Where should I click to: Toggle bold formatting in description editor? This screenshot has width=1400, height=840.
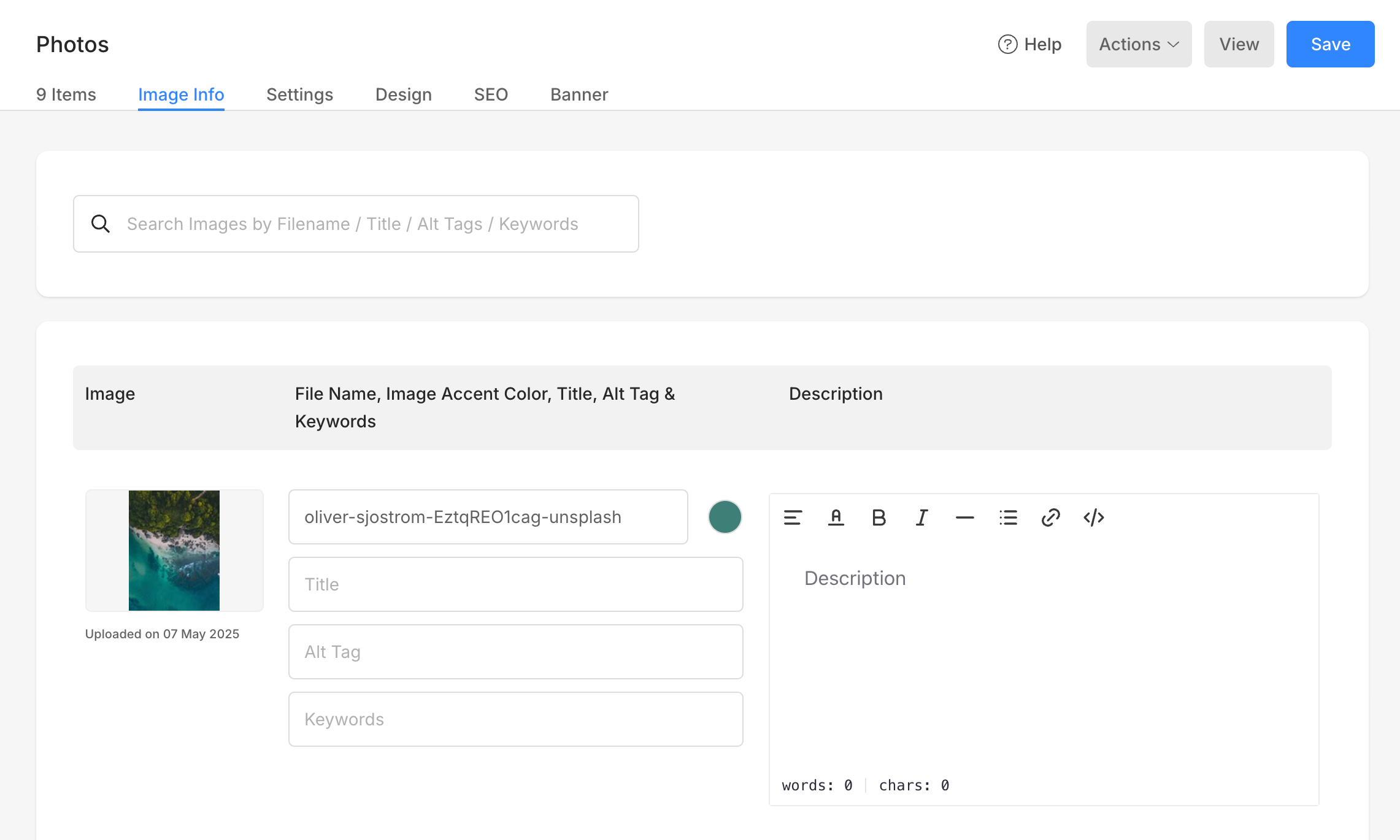click(879, 517)
